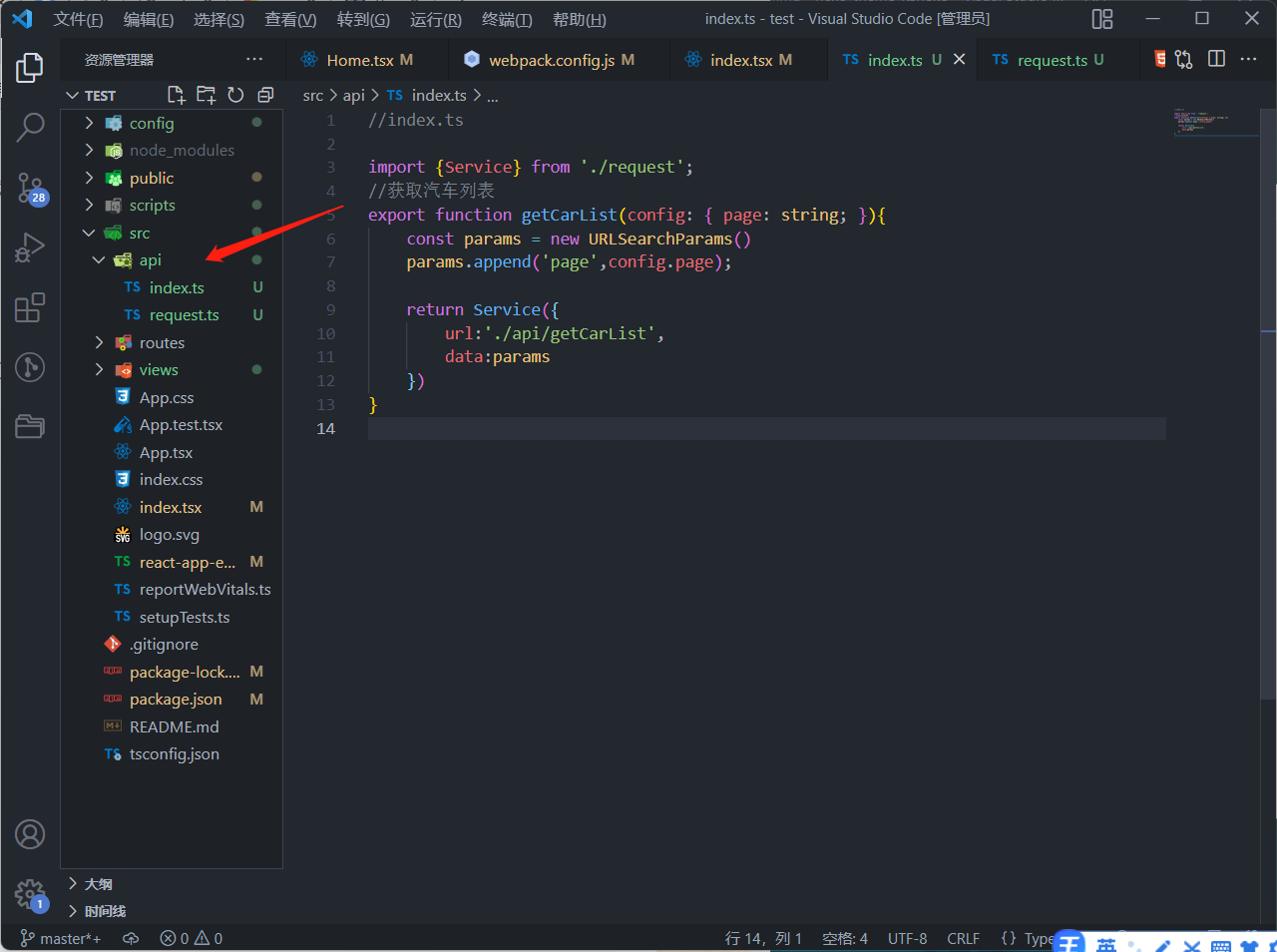
Task: Switch to the request.ts editor tab
Action: click(1056, 60)
